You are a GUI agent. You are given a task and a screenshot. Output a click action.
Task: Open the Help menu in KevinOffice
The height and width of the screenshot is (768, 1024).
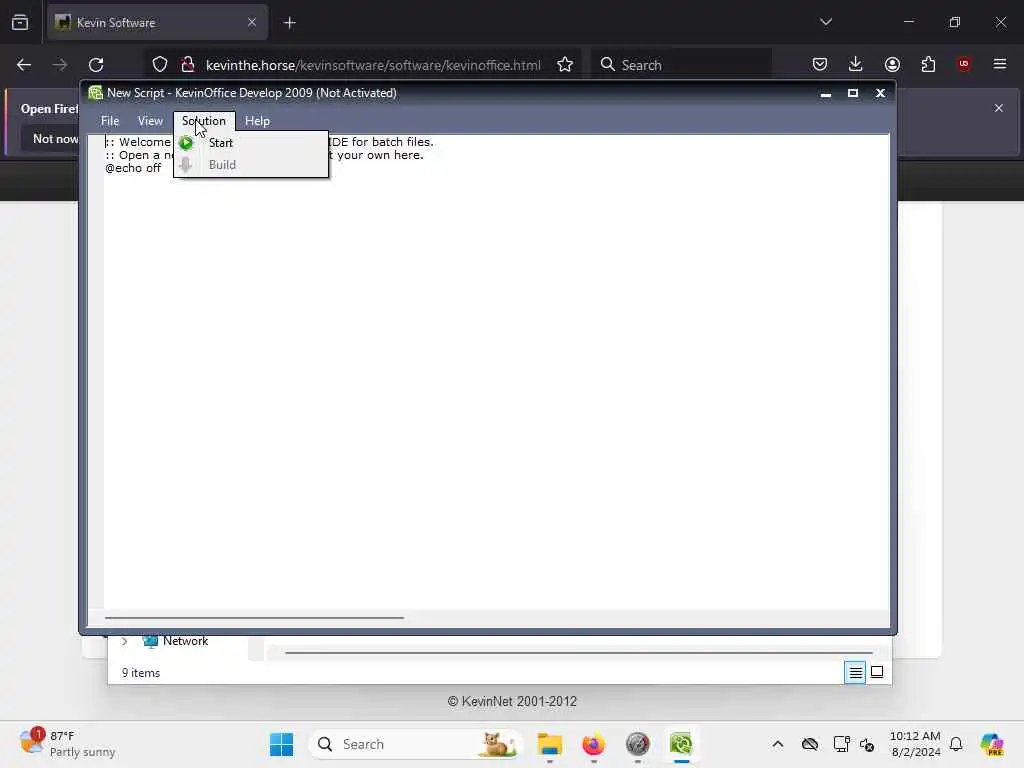pos(257,121)
